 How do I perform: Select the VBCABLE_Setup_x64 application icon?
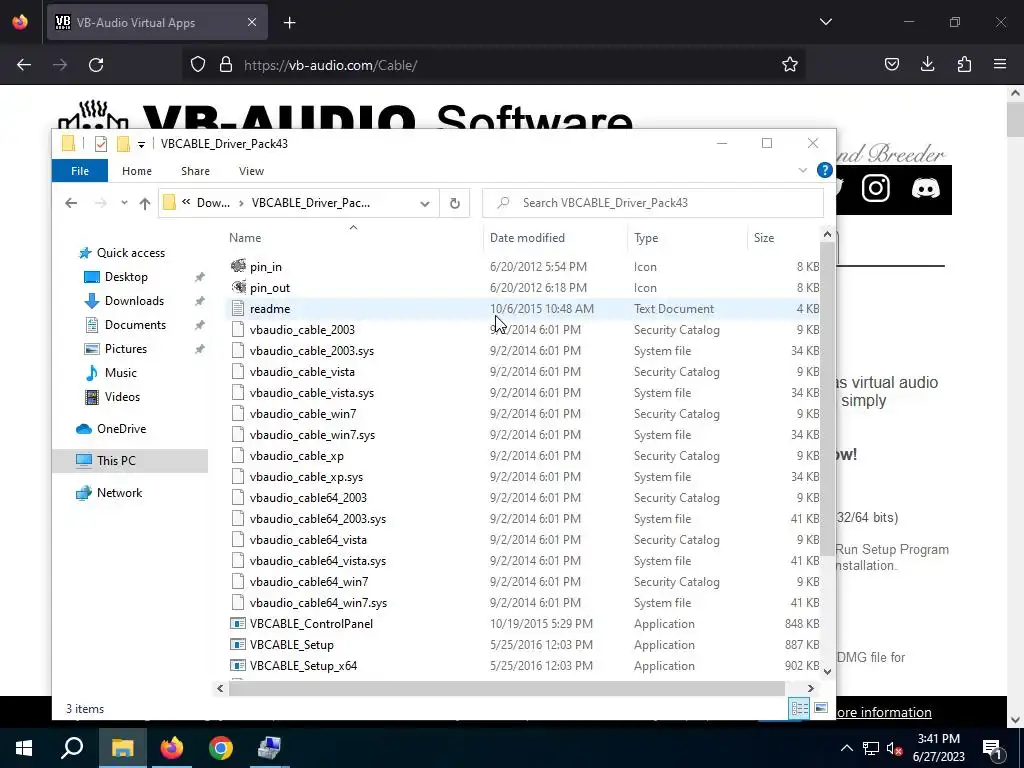(x=238, y=665)
